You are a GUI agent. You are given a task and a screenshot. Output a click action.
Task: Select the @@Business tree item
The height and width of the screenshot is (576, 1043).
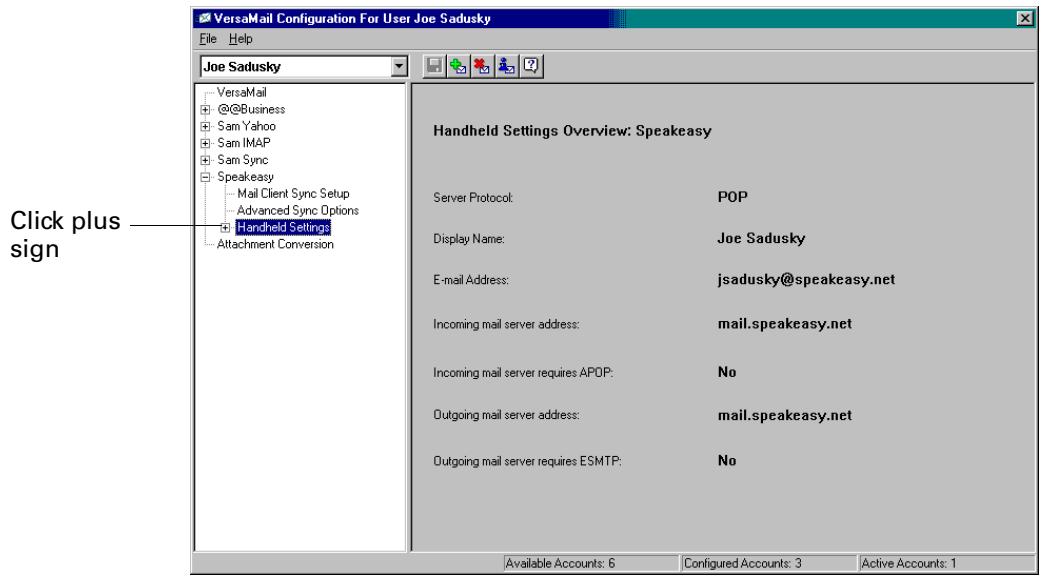pos(251,109)
